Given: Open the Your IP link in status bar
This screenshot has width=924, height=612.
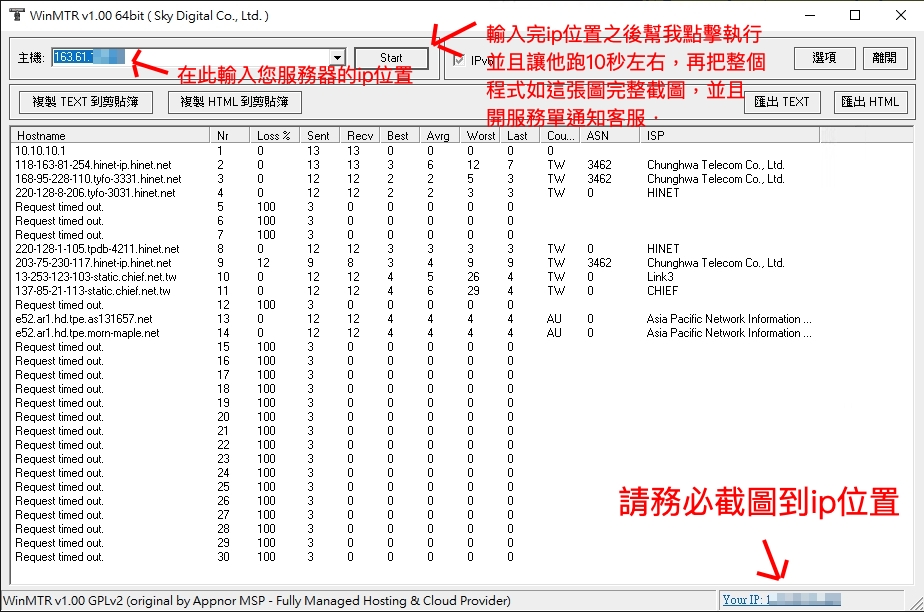Looking at the screenshot, I should (780, 600).
